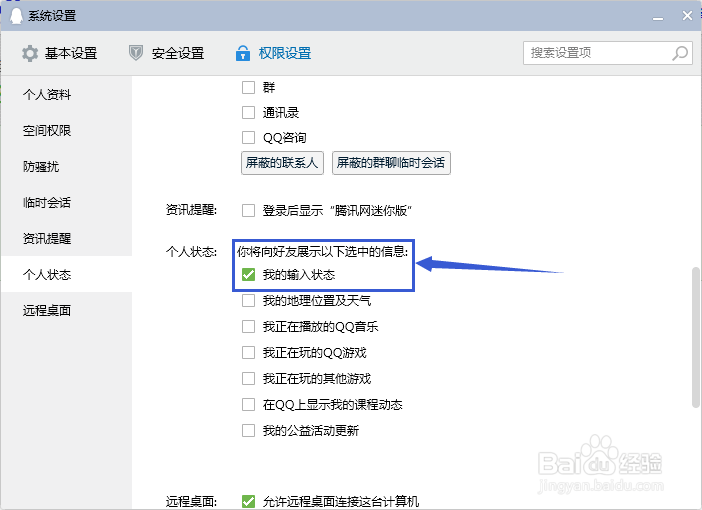Click the 资讯提醒: section label
Viewport: 702px width, 510px height.
click(191, 210)
